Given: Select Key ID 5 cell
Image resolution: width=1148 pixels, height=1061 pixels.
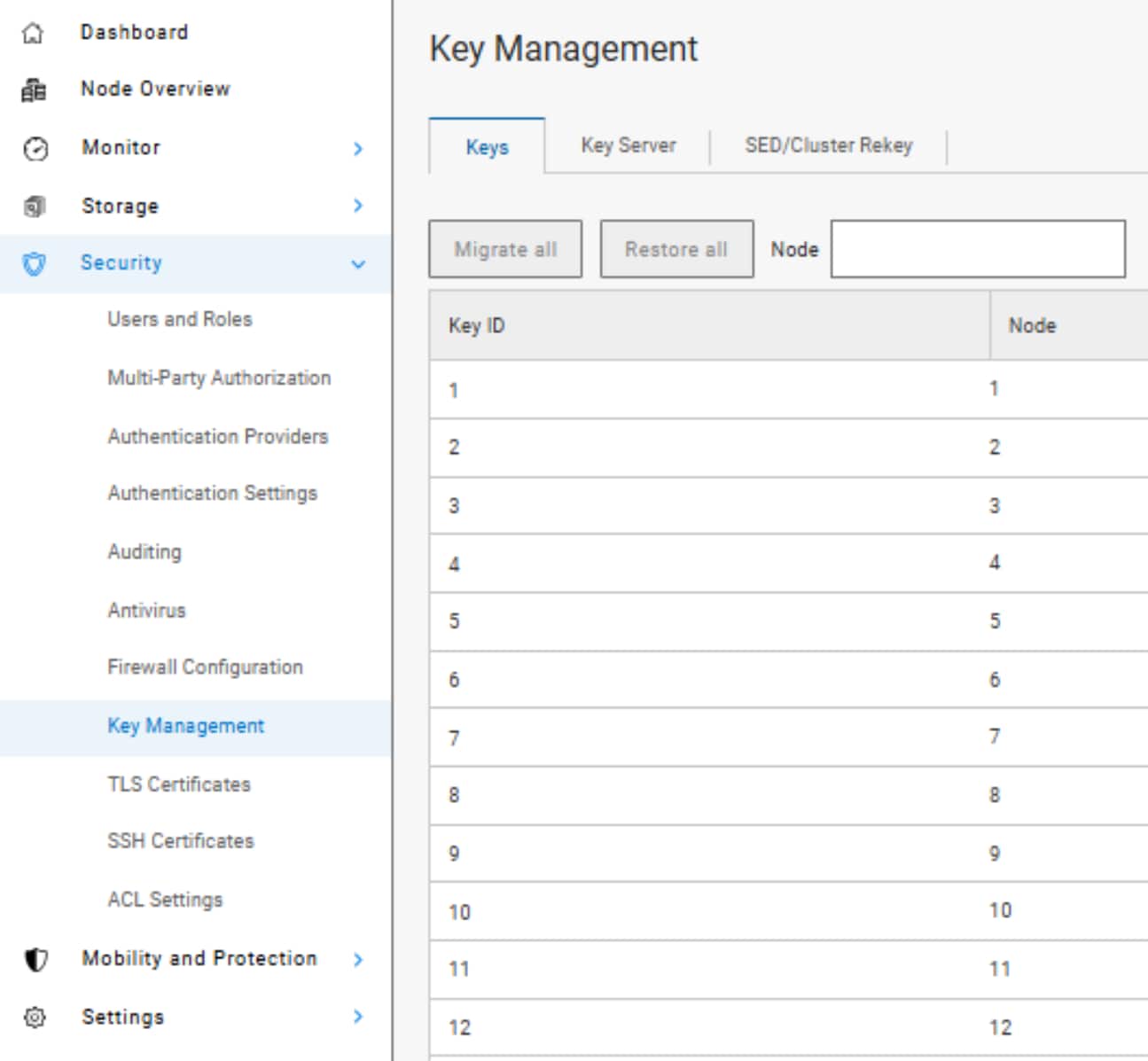Looking at the screenshot, I should pyautogui.click(x=709, y=621).
